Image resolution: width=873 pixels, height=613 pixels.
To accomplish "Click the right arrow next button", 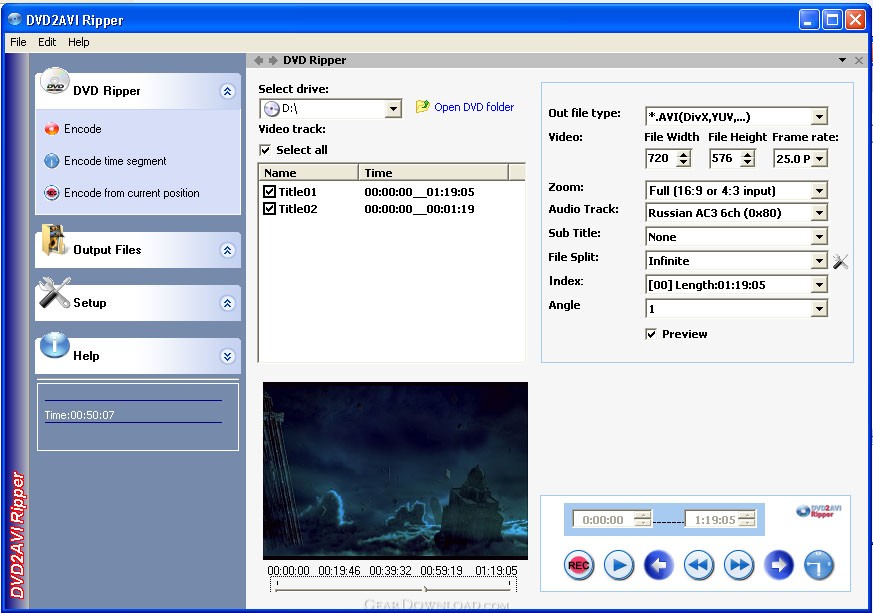I will (x=779, y=565).
